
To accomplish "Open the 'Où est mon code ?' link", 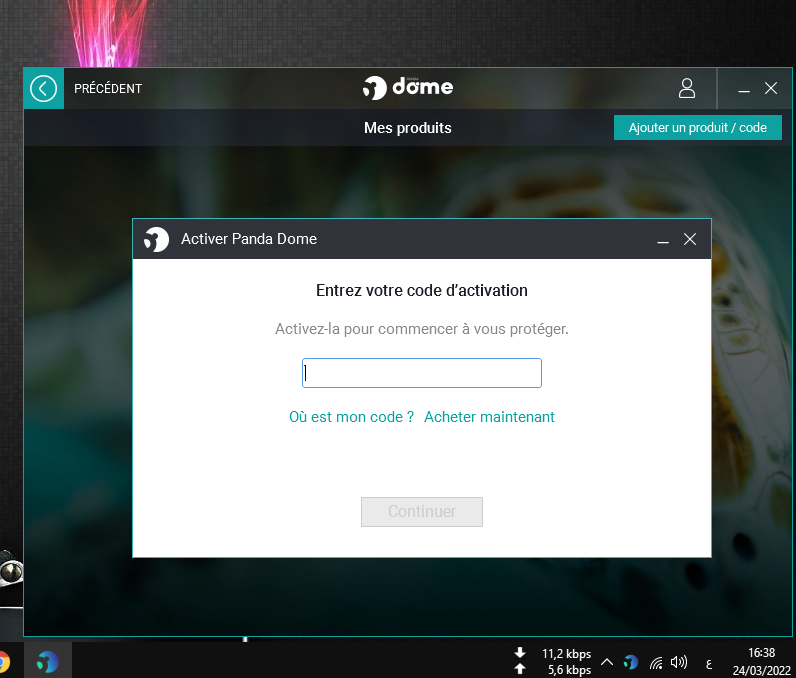I will 351,417.
